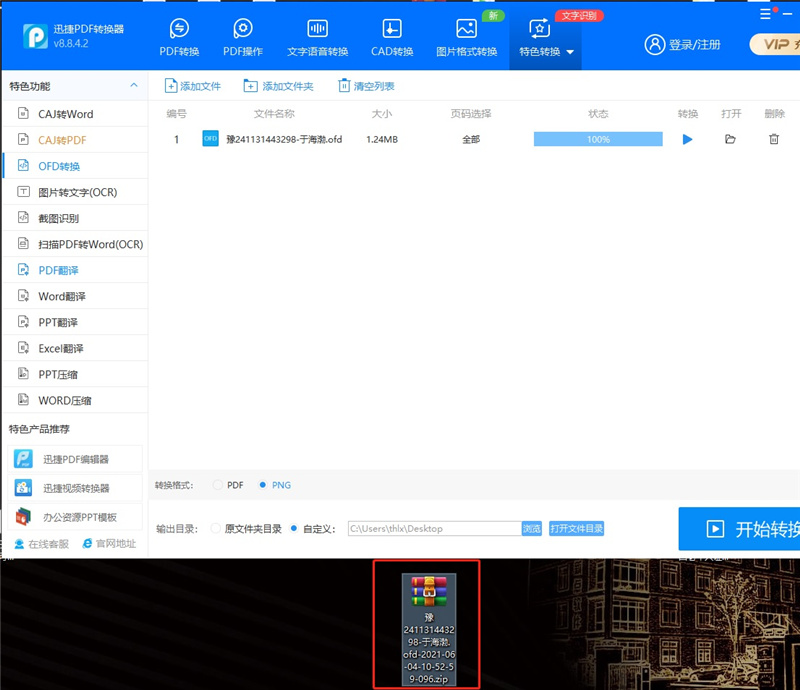Viewport: 800px width, 690px height.
Task: Select CAJ转PDF in sidebar
Action: (x=76, y=140)
